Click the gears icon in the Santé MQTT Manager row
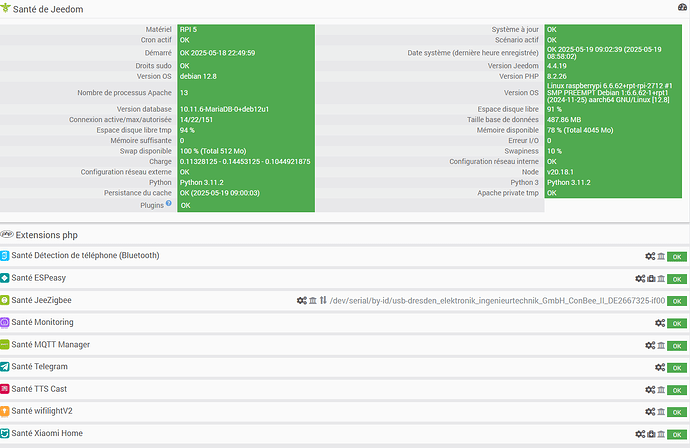 click(x=650, y=345)
